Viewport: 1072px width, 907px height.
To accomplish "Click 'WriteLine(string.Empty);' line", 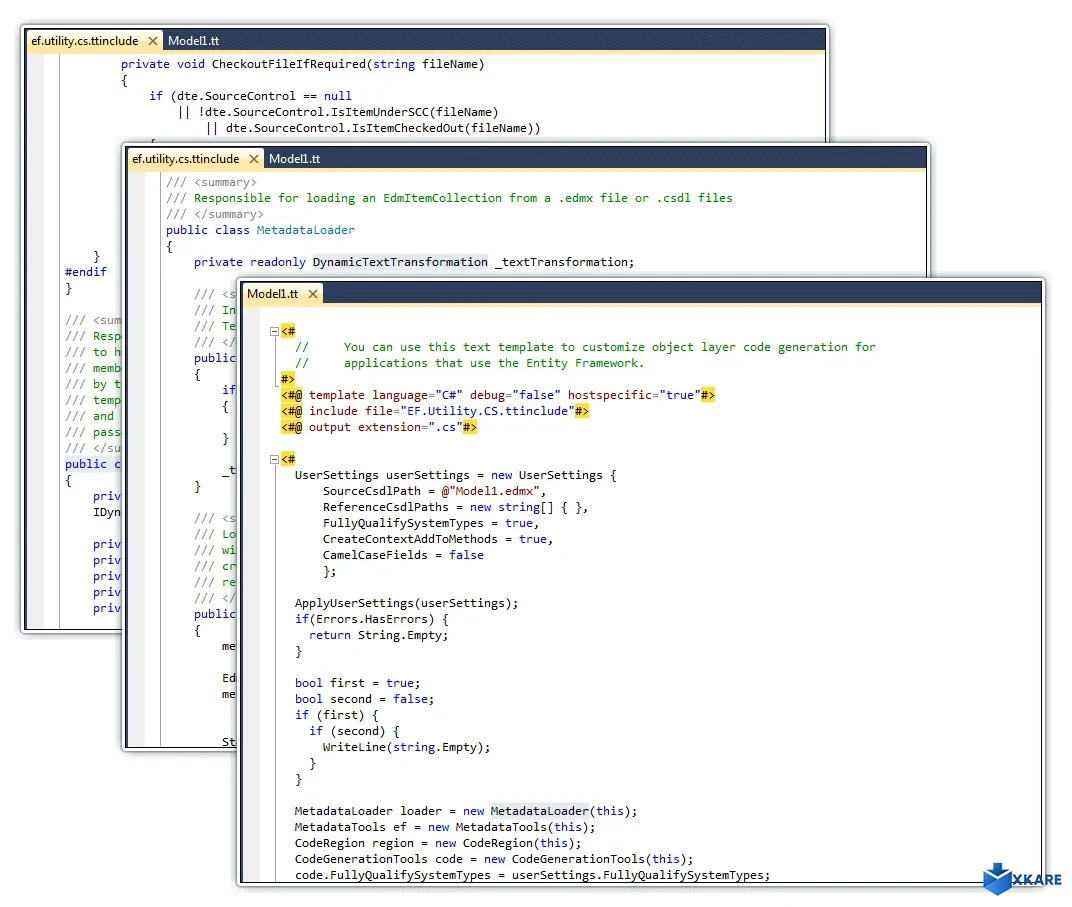I will pyautogui.click(x=406, y=747).
